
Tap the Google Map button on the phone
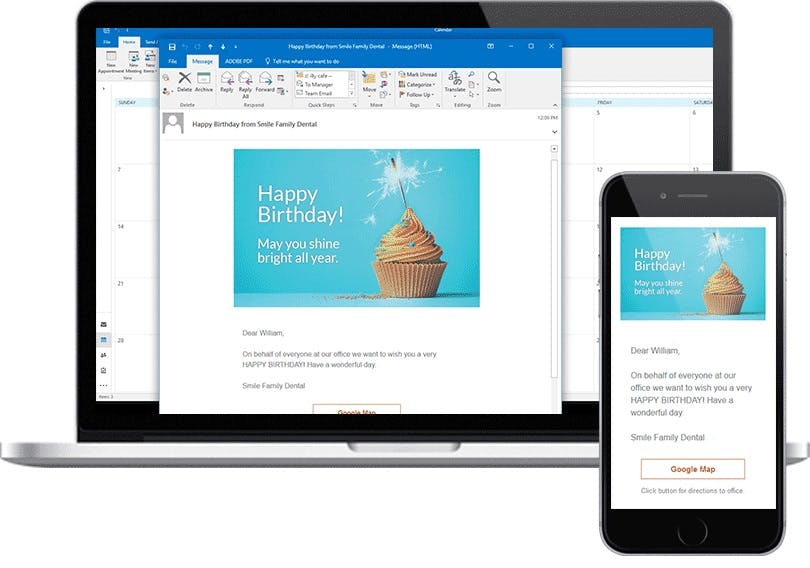(x=693, y=469)
